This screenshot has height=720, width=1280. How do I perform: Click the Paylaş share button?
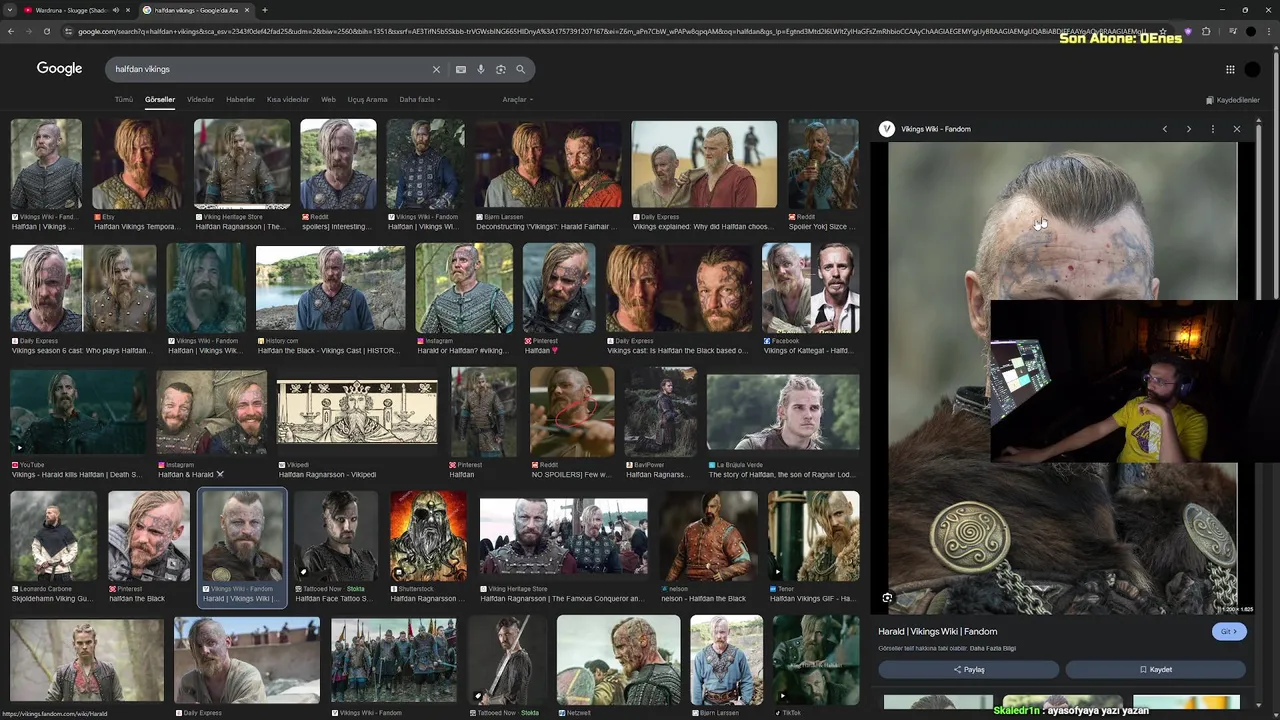pyautogui.click(x=969, y=670)
